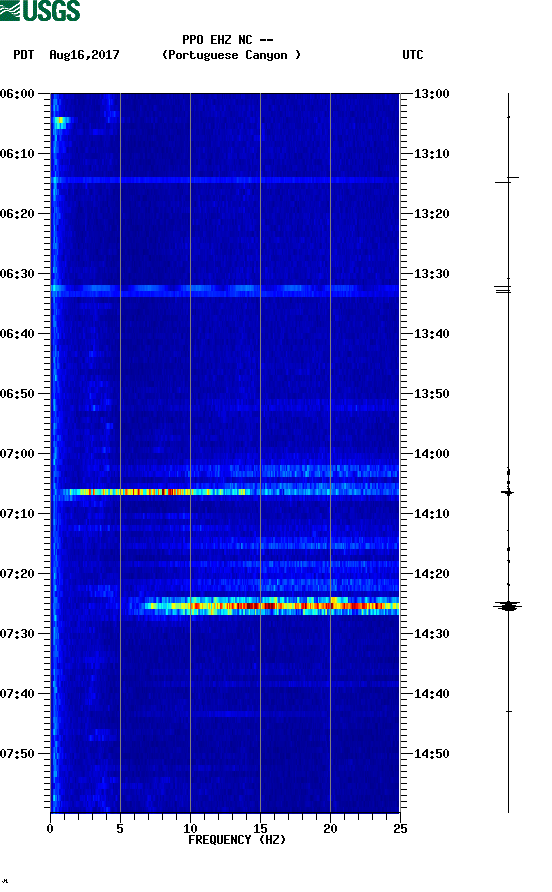Click the '14:50' UTC time label

431,754
